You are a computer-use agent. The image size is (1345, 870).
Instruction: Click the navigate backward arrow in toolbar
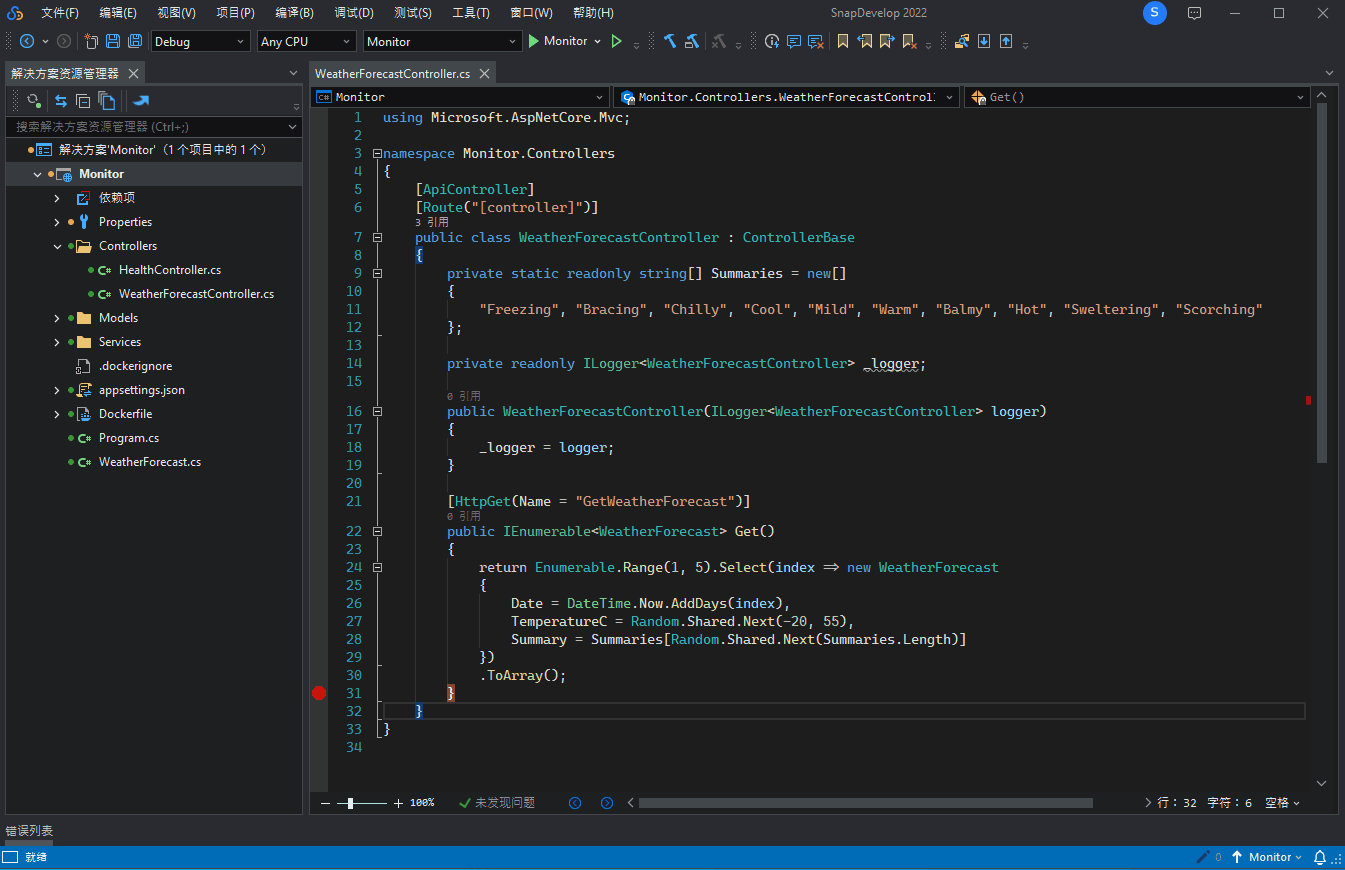[x=26, y=41]
